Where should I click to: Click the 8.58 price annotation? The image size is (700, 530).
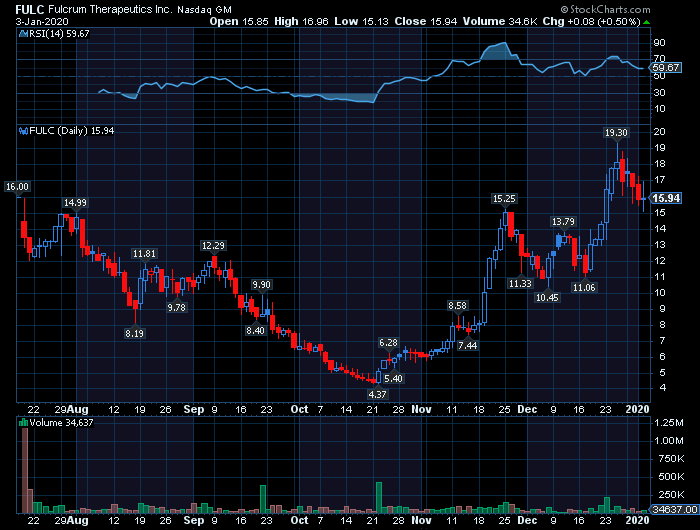point(457,305)
